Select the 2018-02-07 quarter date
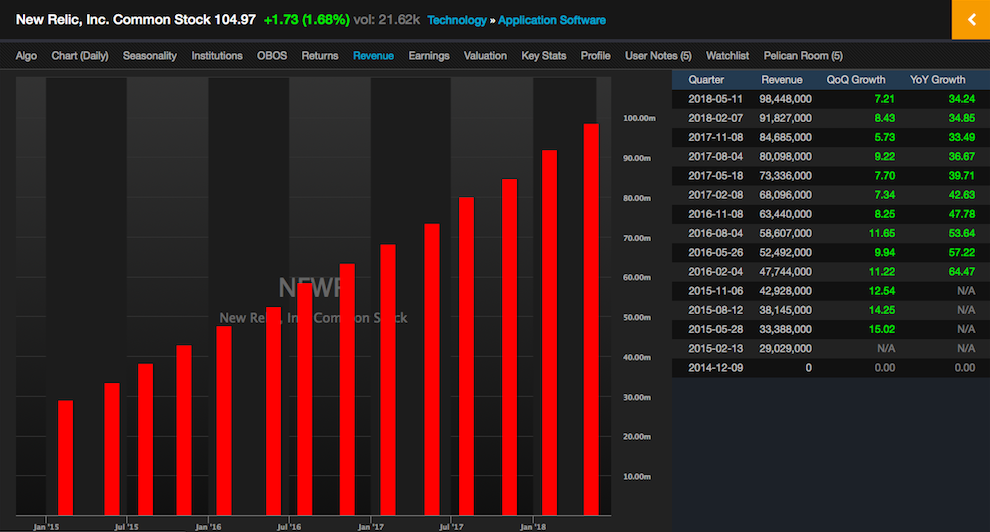 [x=715, y=118]
